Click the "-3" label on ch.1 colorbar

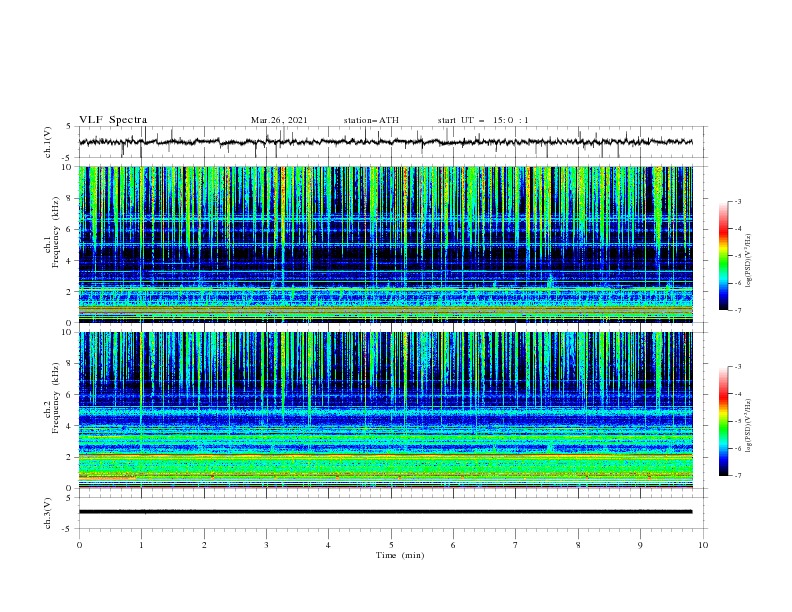(x=737, y=201)
